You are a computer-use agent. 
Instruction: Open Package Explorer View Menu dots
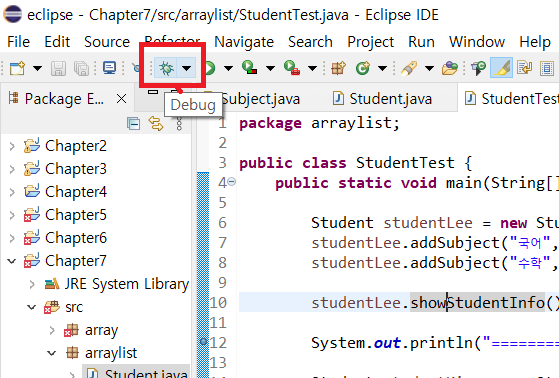[x=179, y=124]
